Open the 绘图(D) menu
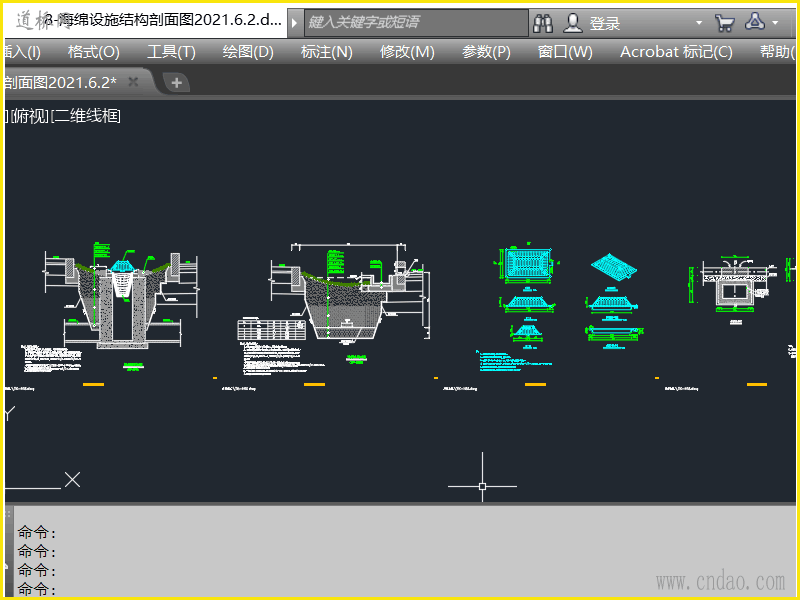The image size is (800, 600). 248,52
